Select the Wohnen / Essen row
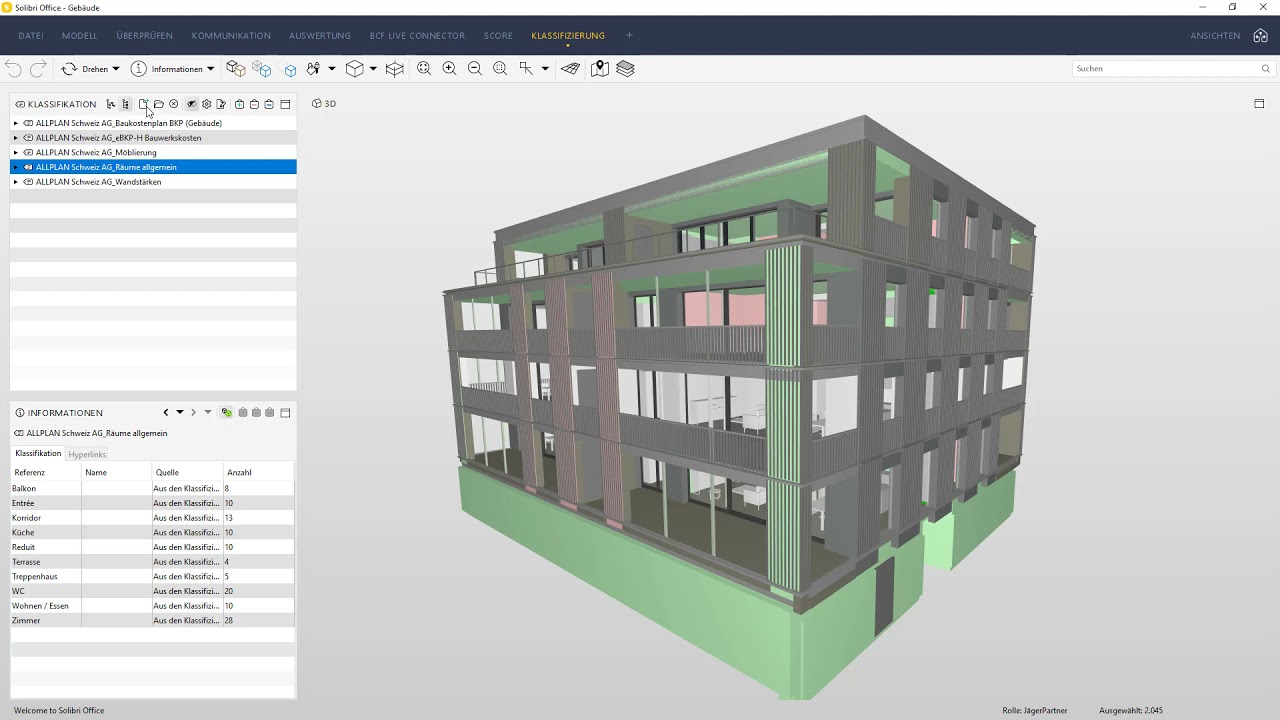 click(x=153, y=606)
